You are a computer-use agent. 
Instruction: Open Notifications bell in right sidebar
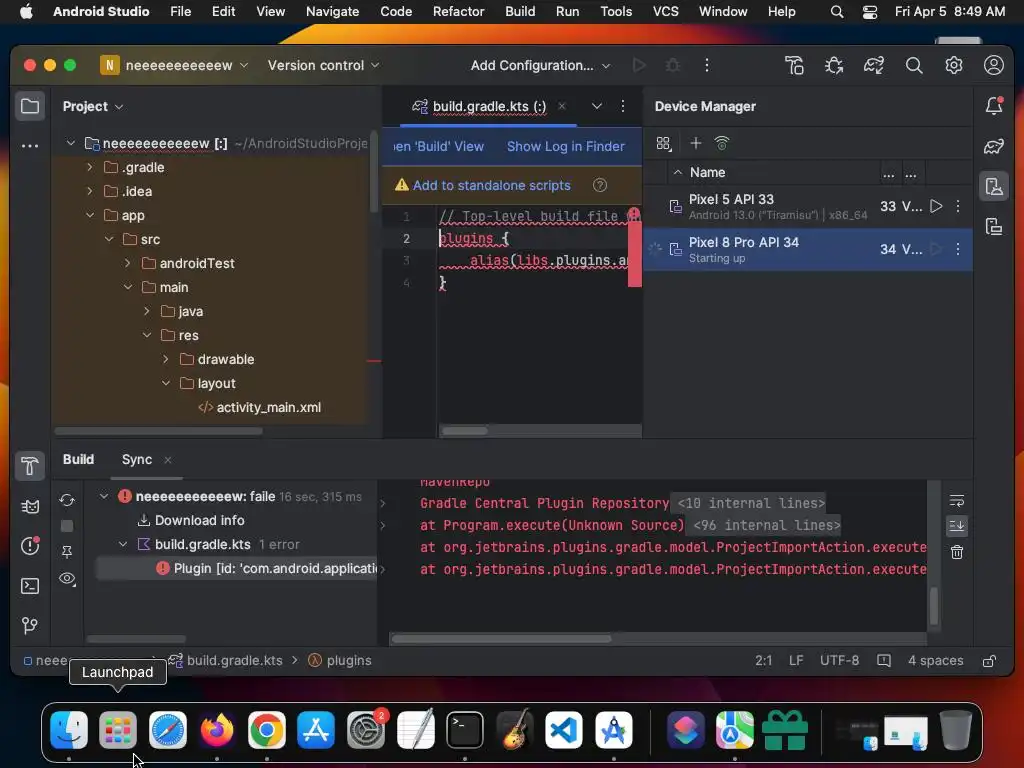(x=994, y=106)
